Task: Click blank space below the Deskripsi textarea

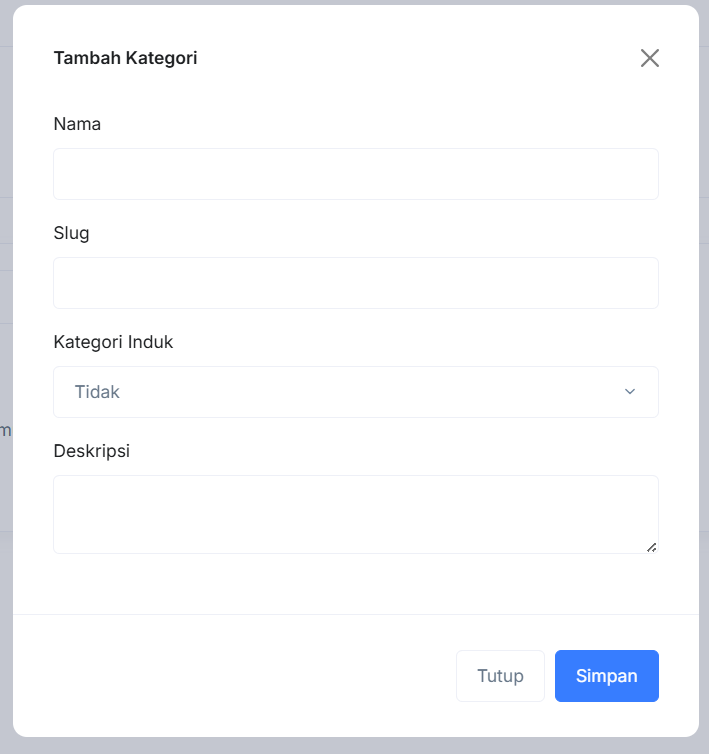Action: pos(355,584)
